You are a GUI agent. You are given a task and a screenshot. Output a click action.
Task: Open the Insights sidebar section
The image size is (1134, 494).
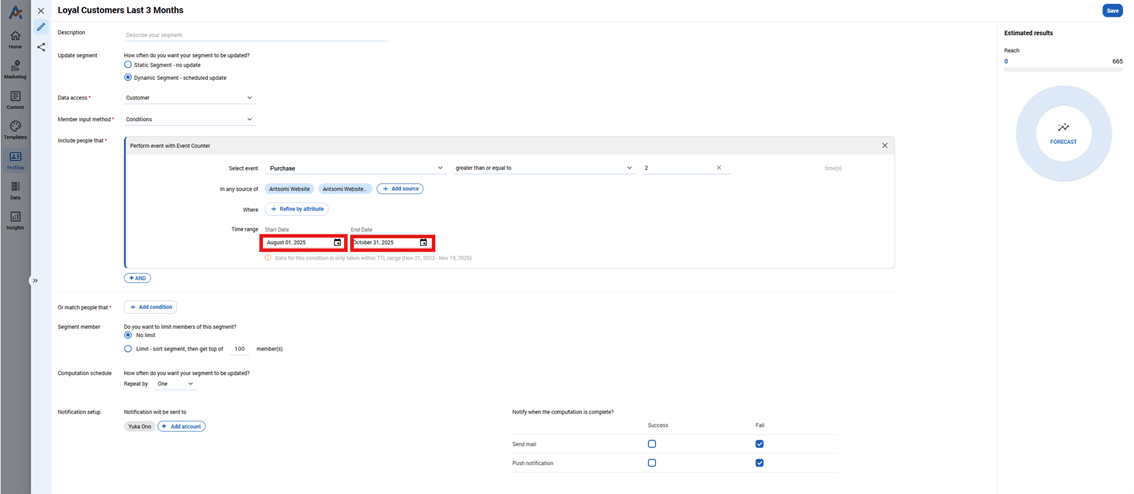(15, 220)
